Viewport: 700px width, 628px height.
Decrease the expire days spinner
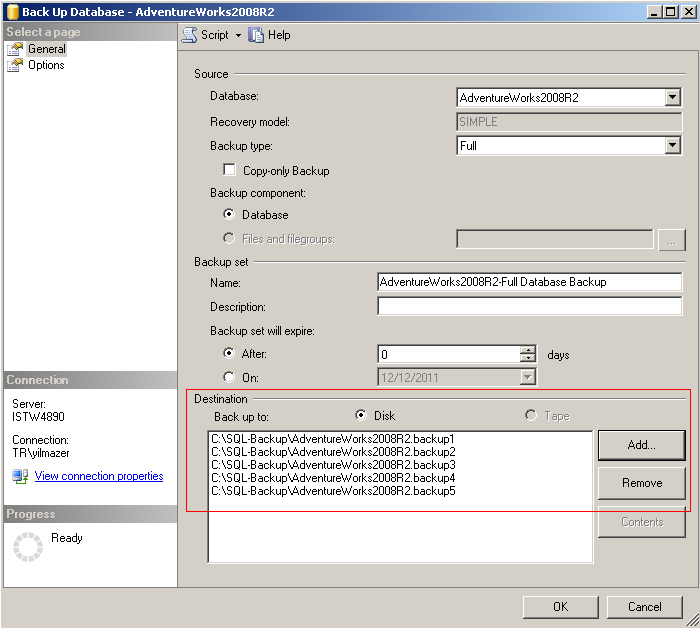528,358
